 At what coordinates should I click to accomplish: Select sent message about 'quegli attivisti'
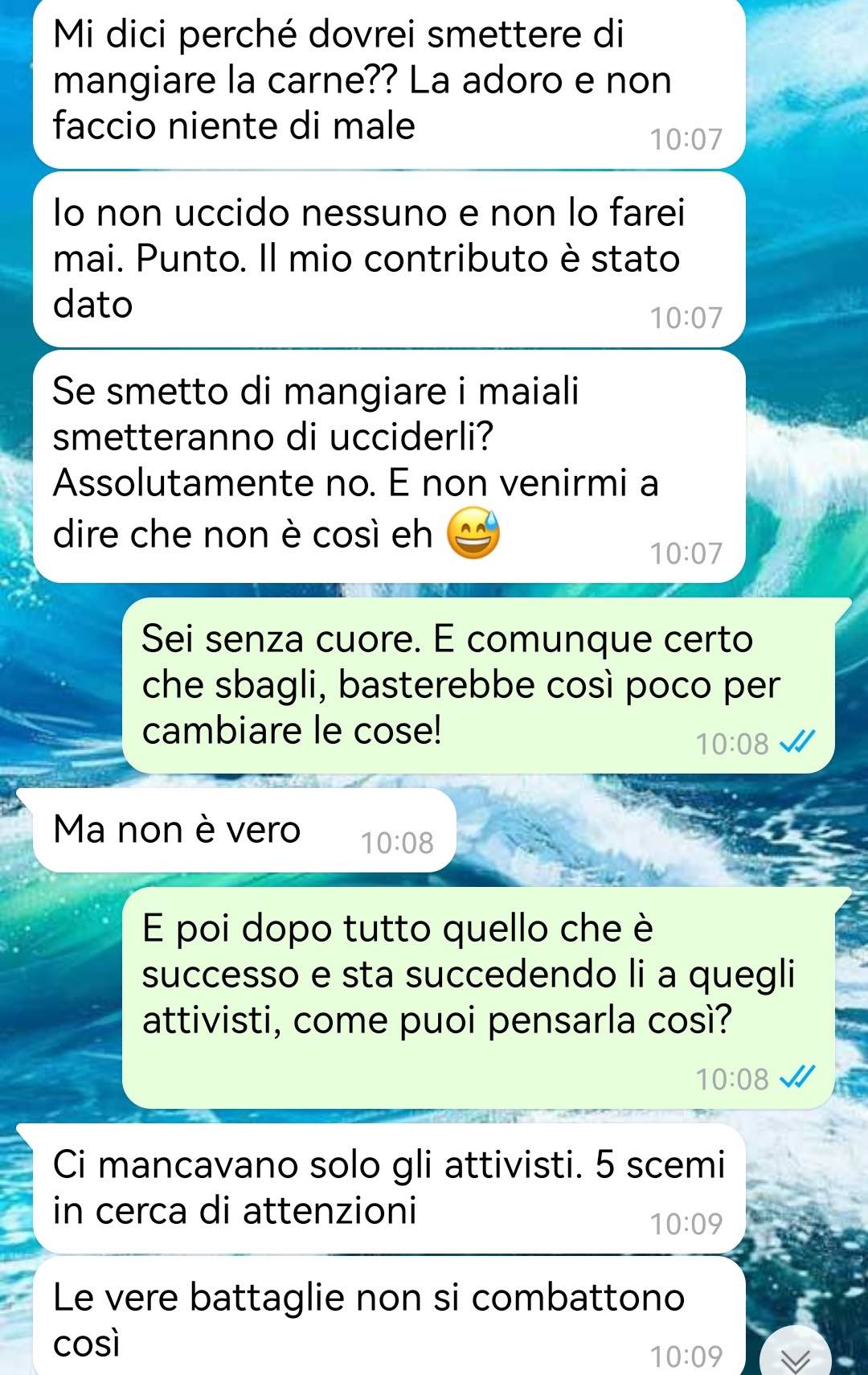[478, 997]
